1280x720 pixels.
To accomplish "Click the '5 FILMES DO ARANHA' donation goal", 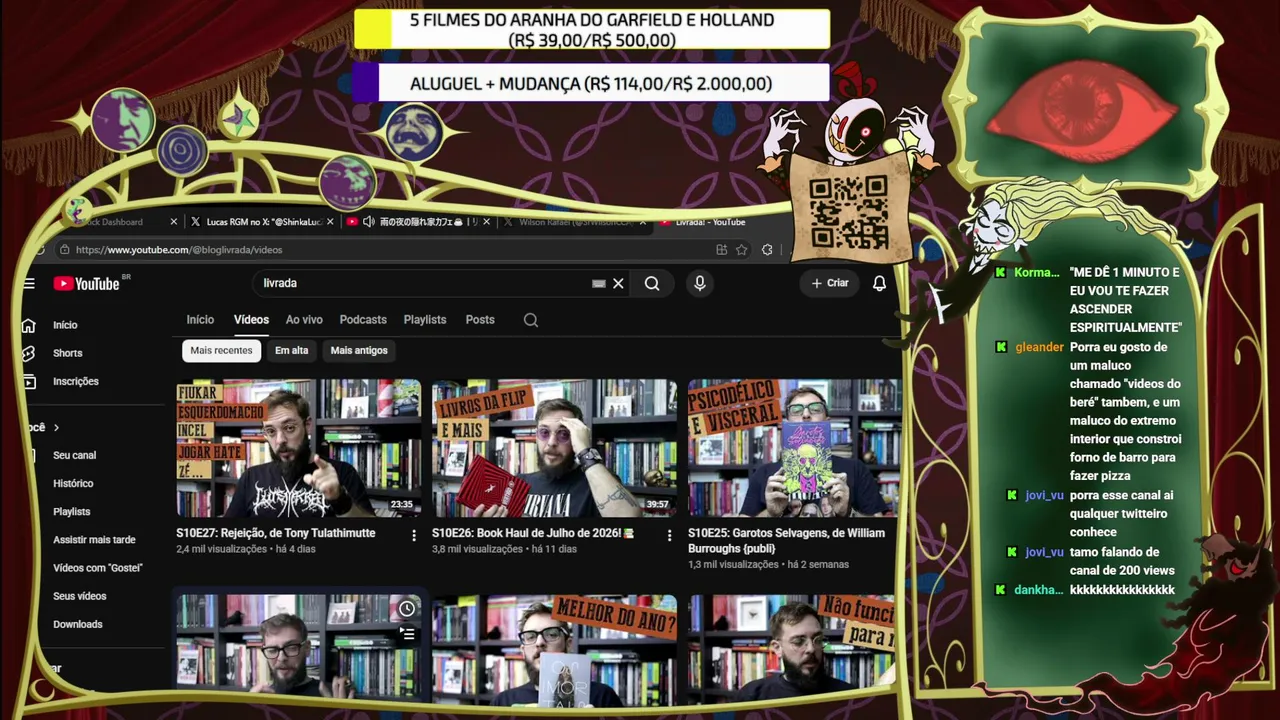I will (592, 30).
